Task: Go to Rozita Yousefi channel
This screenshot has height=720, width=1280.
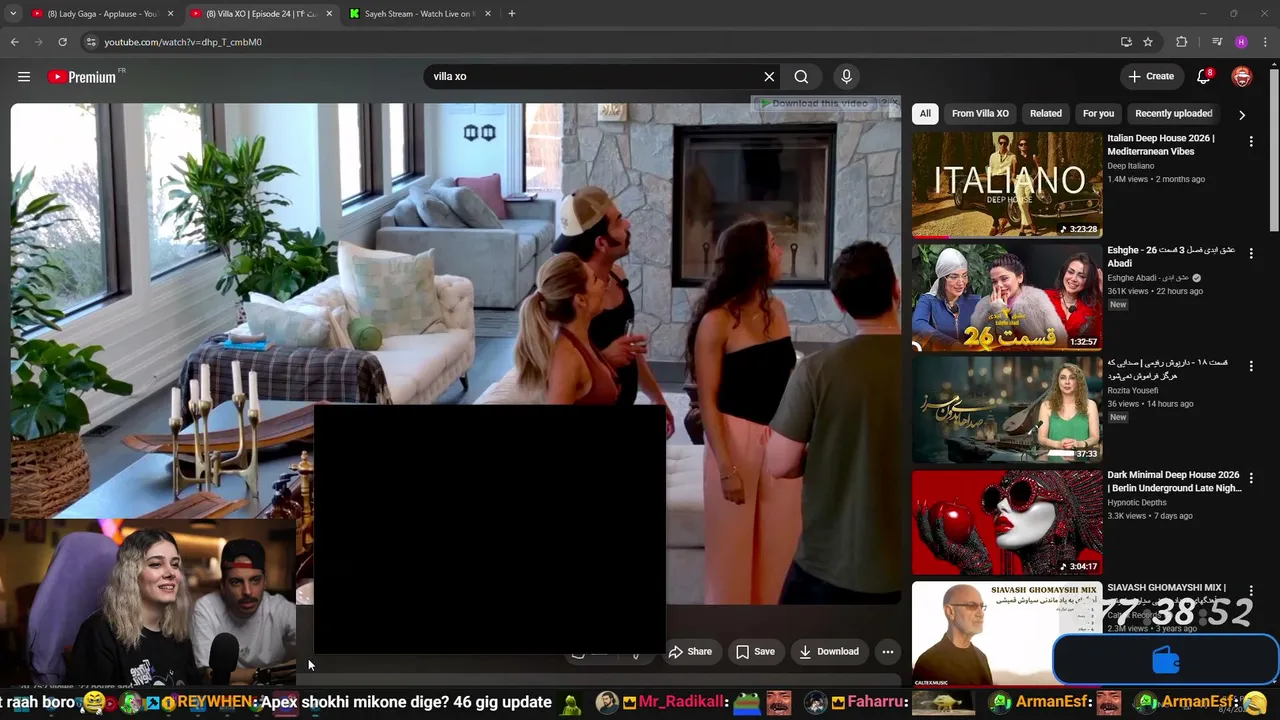Action: click(x=1131, y=391)
